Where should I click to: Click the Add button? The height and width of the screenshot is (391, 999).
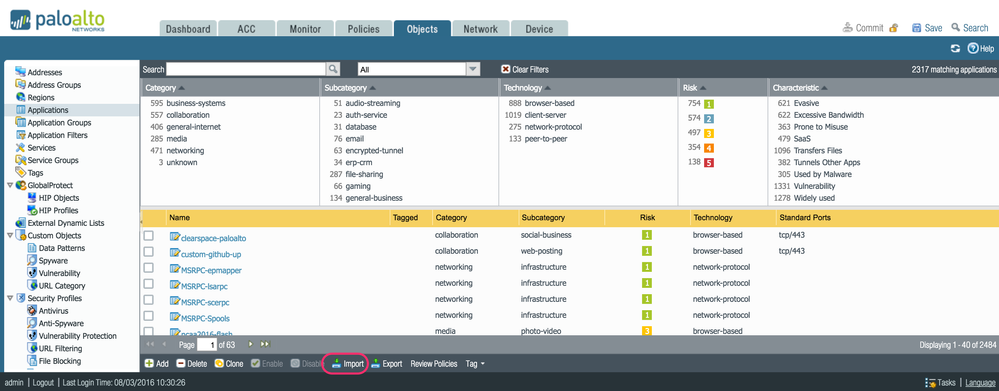pyautogui.click(x=157, y=364)
